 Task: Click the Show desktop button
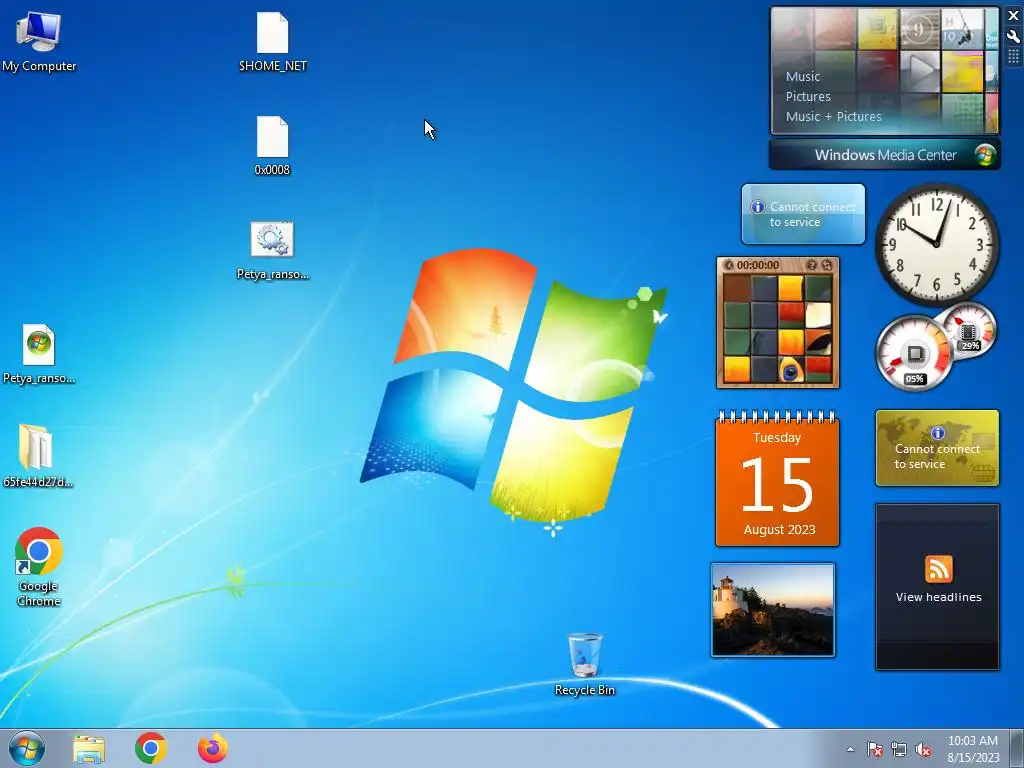[1016, 748]
